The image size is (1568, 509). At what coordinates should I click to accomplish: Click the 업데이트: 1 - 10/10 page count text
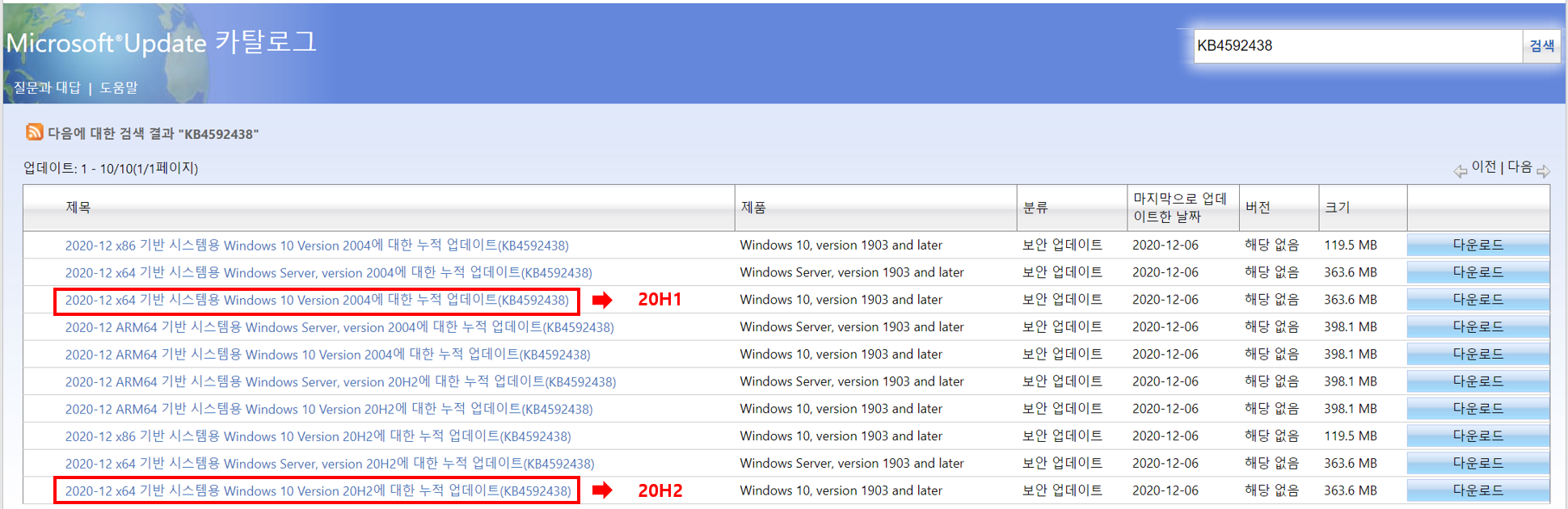[111, 168]
